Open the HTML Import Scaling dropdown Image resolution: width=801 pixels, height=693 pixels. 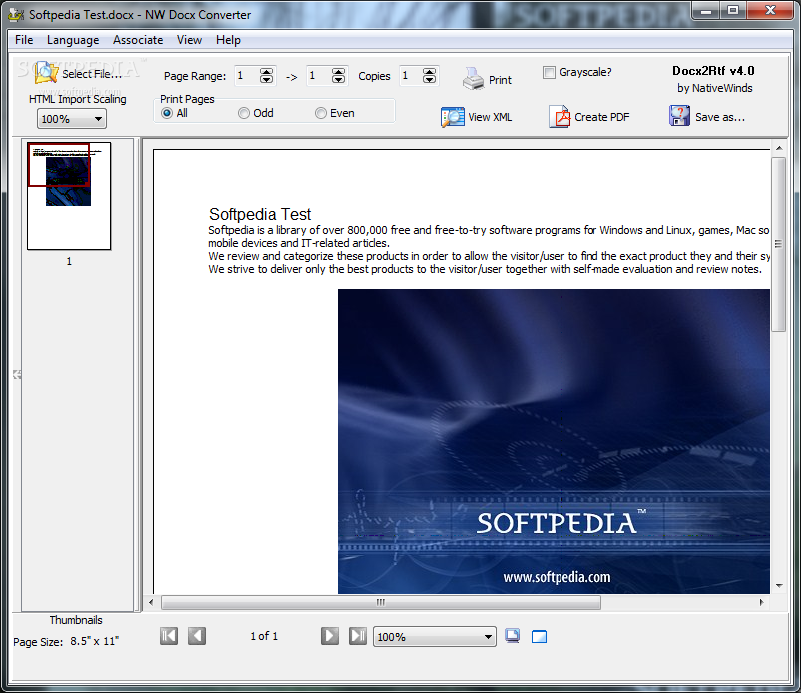coord(72,119)
